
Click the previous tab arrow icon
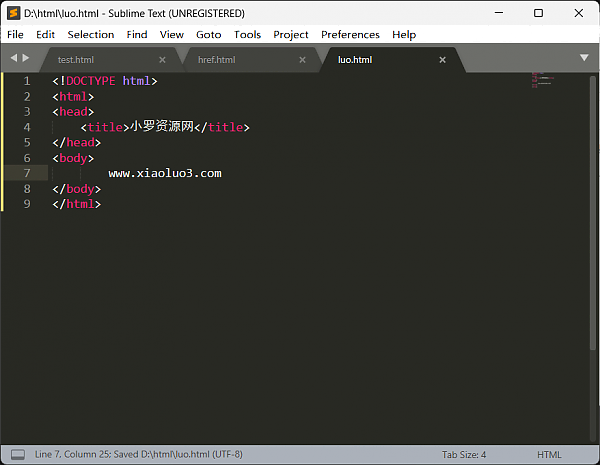point(13,59)
